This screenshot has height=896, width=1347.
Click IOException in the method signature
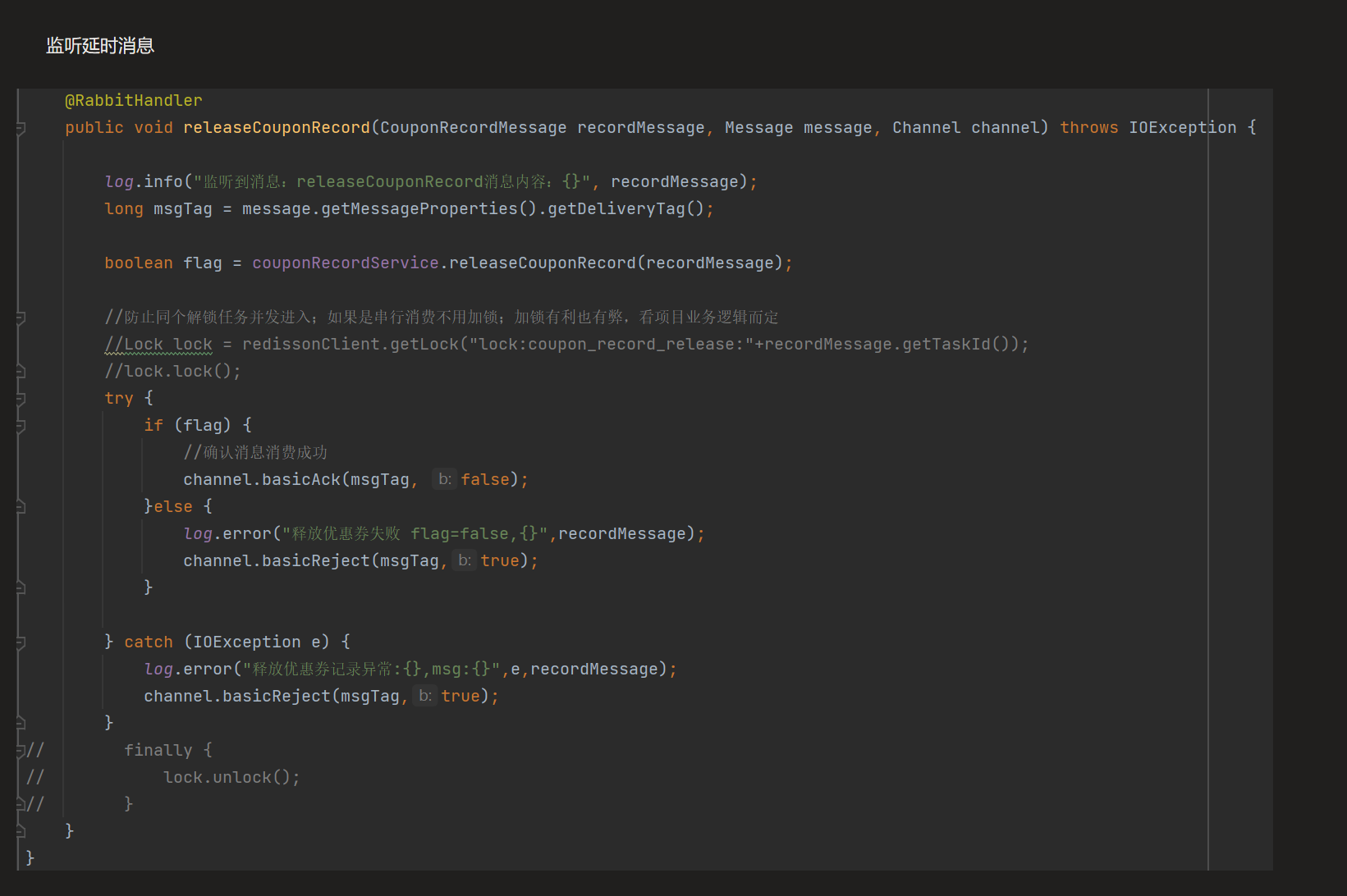pyautogui.click(x=1182, y=128)
